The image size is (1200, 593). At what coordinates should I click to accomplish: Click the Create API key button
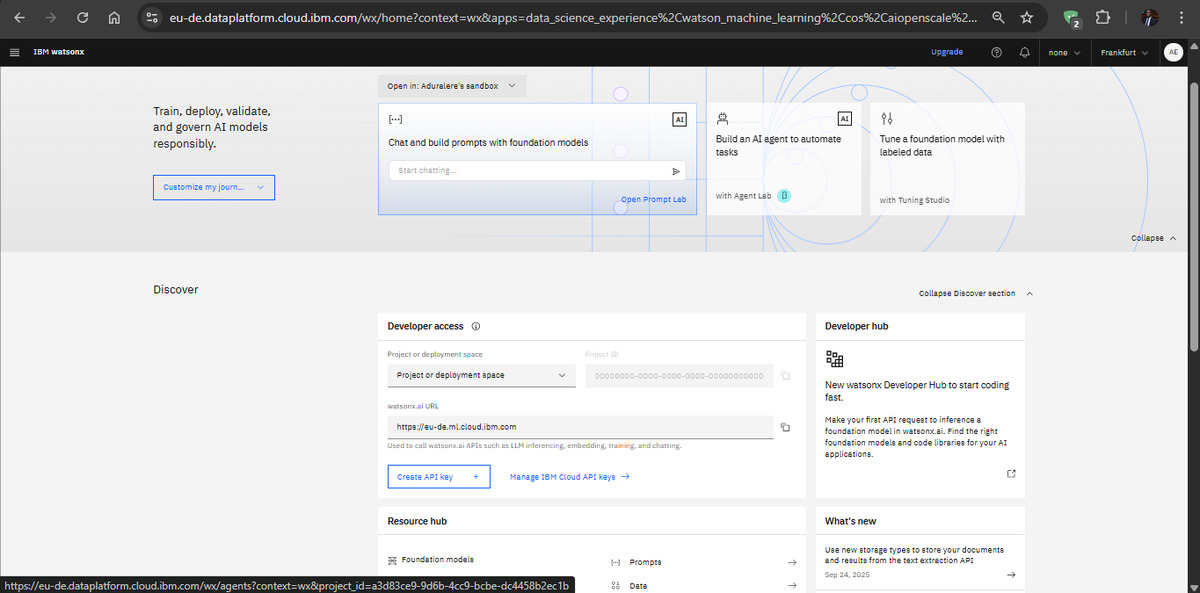point(438,477)
